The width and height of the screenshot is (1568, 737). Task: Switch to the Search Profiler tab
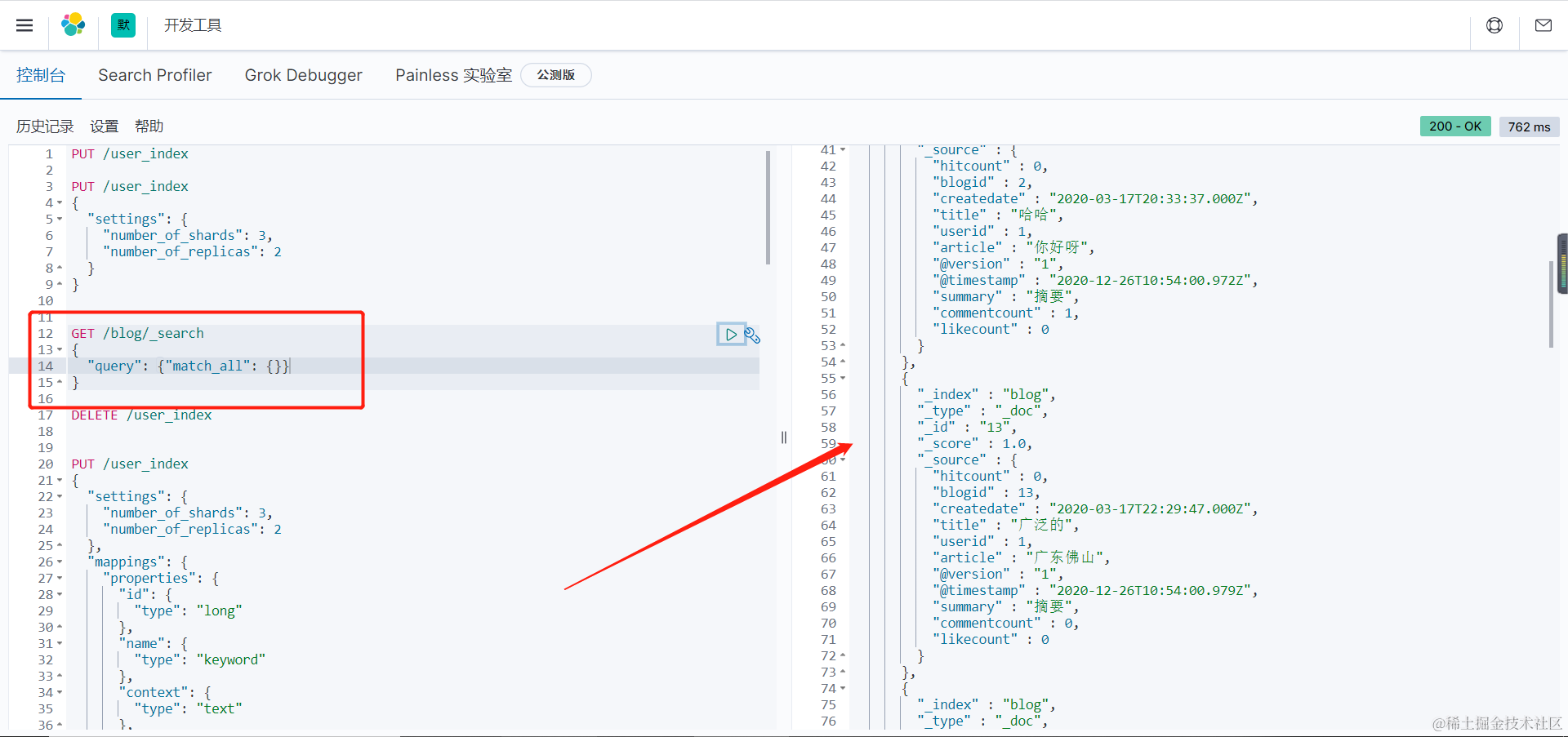155,75
